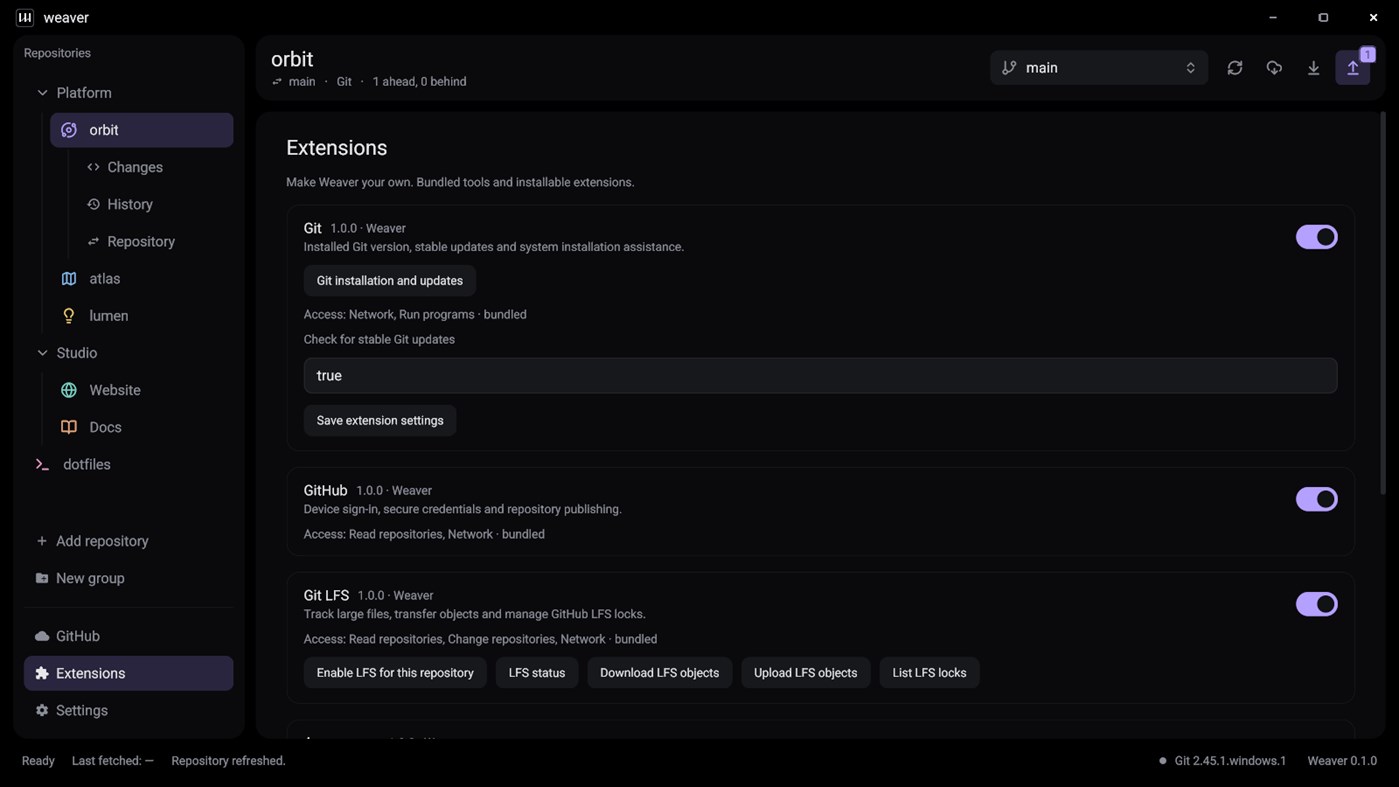Viewport: 1399px width, 787px height.
Task: Click the 'Extensions' page heading
Action: pos(336,148)
